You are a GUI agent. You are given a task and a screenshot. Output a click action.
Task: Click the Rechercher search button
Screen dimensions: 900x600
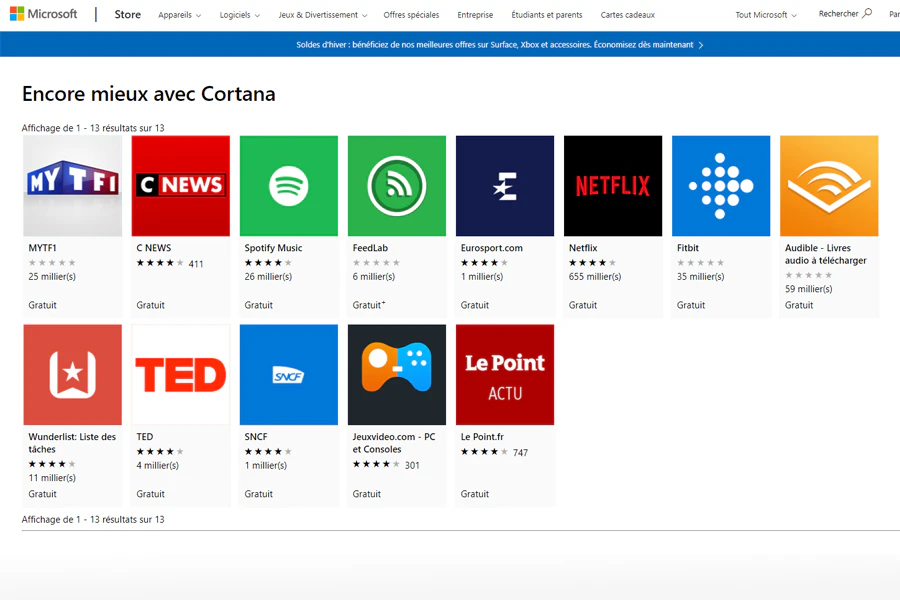(x=845, y=14)
